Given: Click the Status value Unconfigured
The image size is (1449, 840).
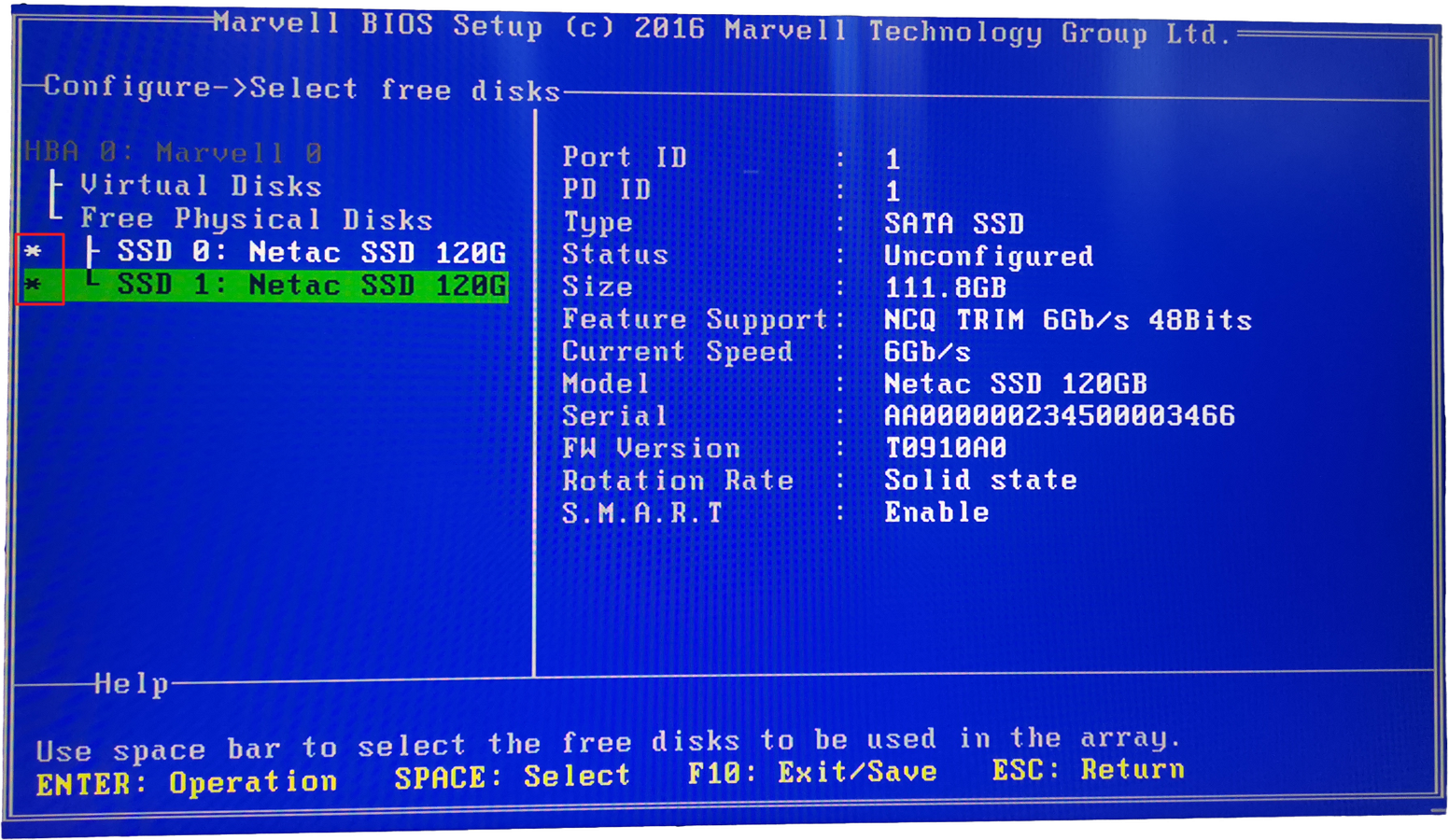Looking at the screenshot, I should click(x=989, y=256).
